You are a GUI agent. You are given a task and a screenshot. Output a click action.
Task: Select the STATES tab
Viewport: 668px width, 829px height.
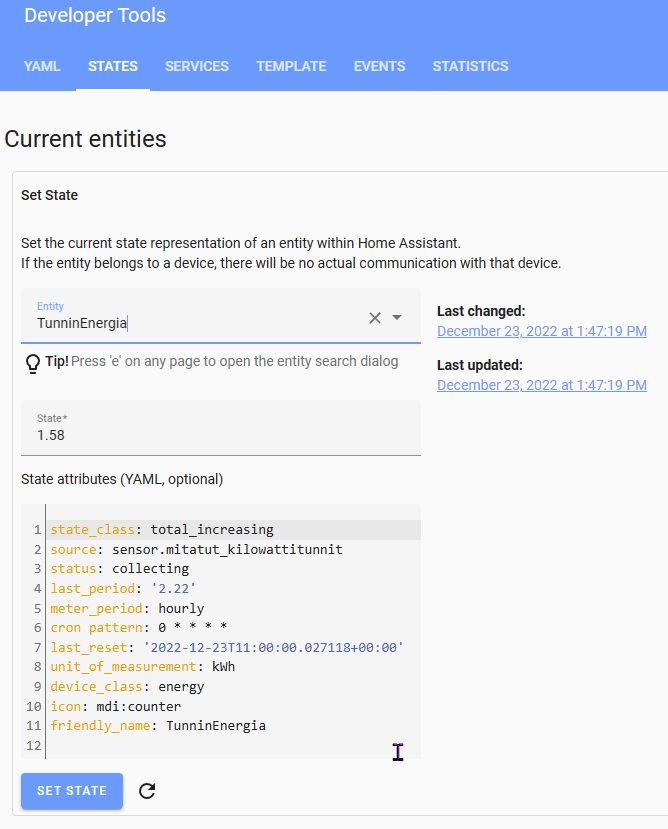tap(113, 66)
